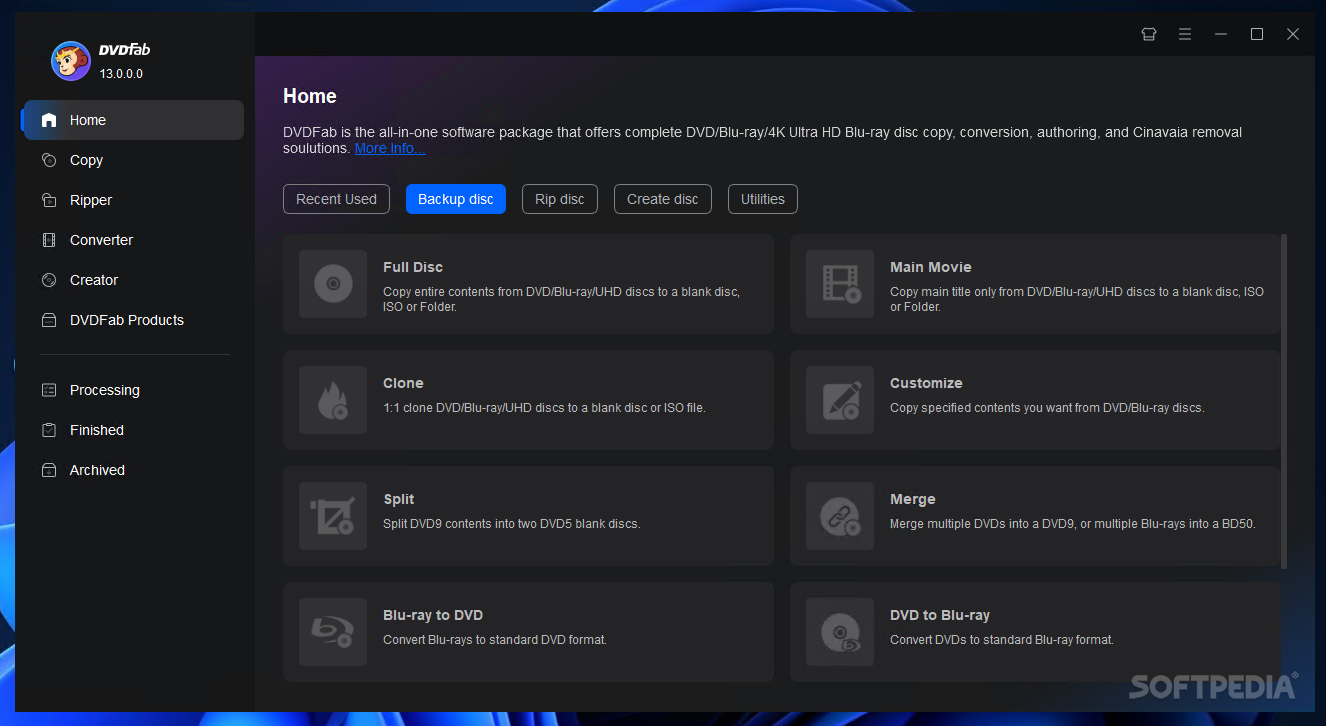The height and width of the screenshot is (726, 1326).
Task: Click the Customize pencil icon
Action: tap(840, 400)
